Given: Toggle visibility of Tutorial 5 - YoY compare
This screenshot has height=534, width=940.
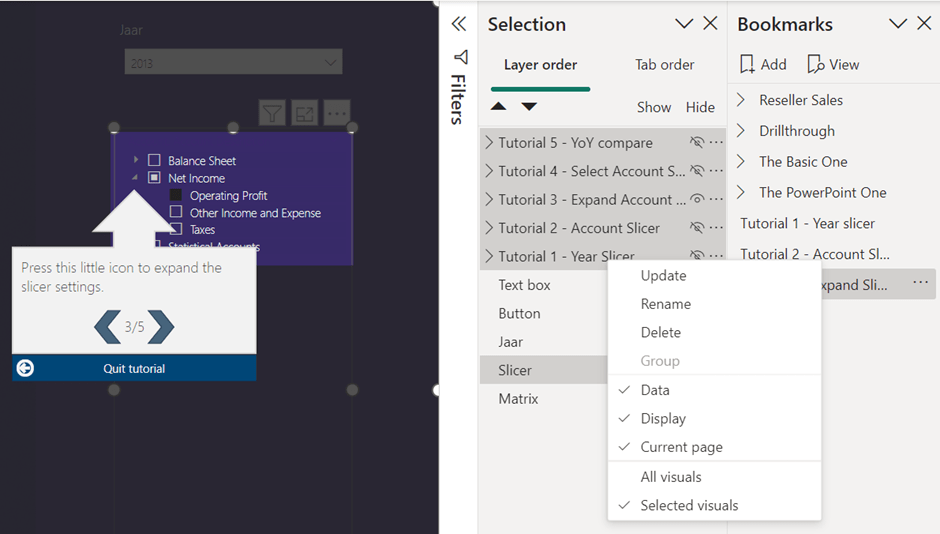Looking at the screenshot, I should (x=697, y=143).
